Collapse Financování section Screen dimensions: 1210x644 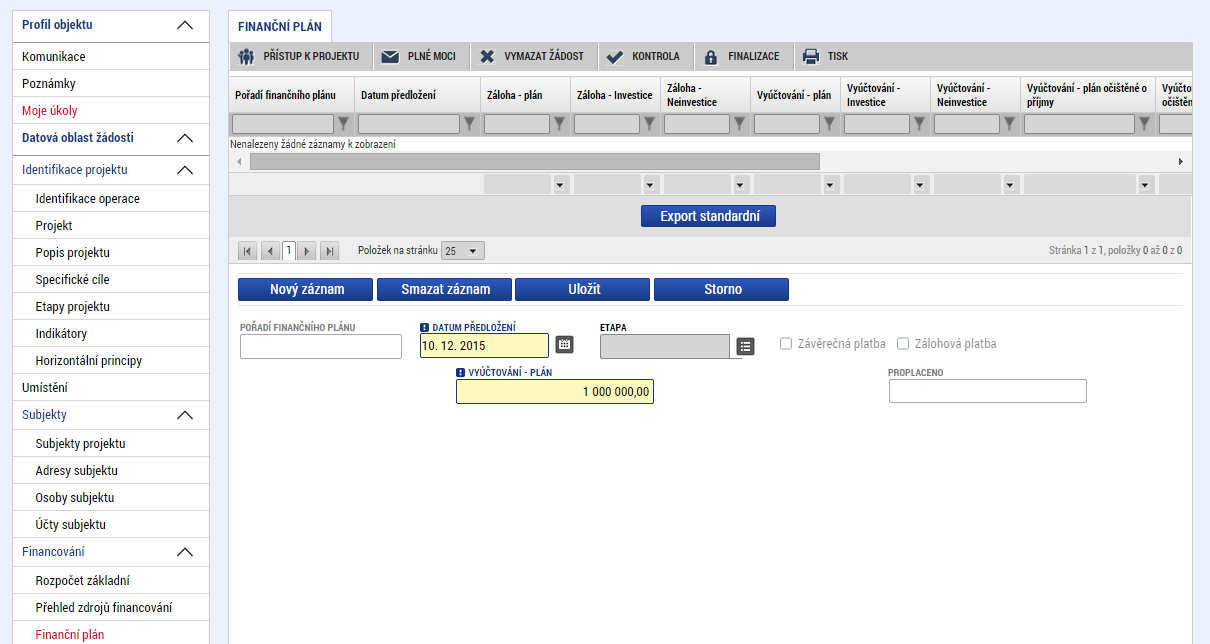click(185, 552)
